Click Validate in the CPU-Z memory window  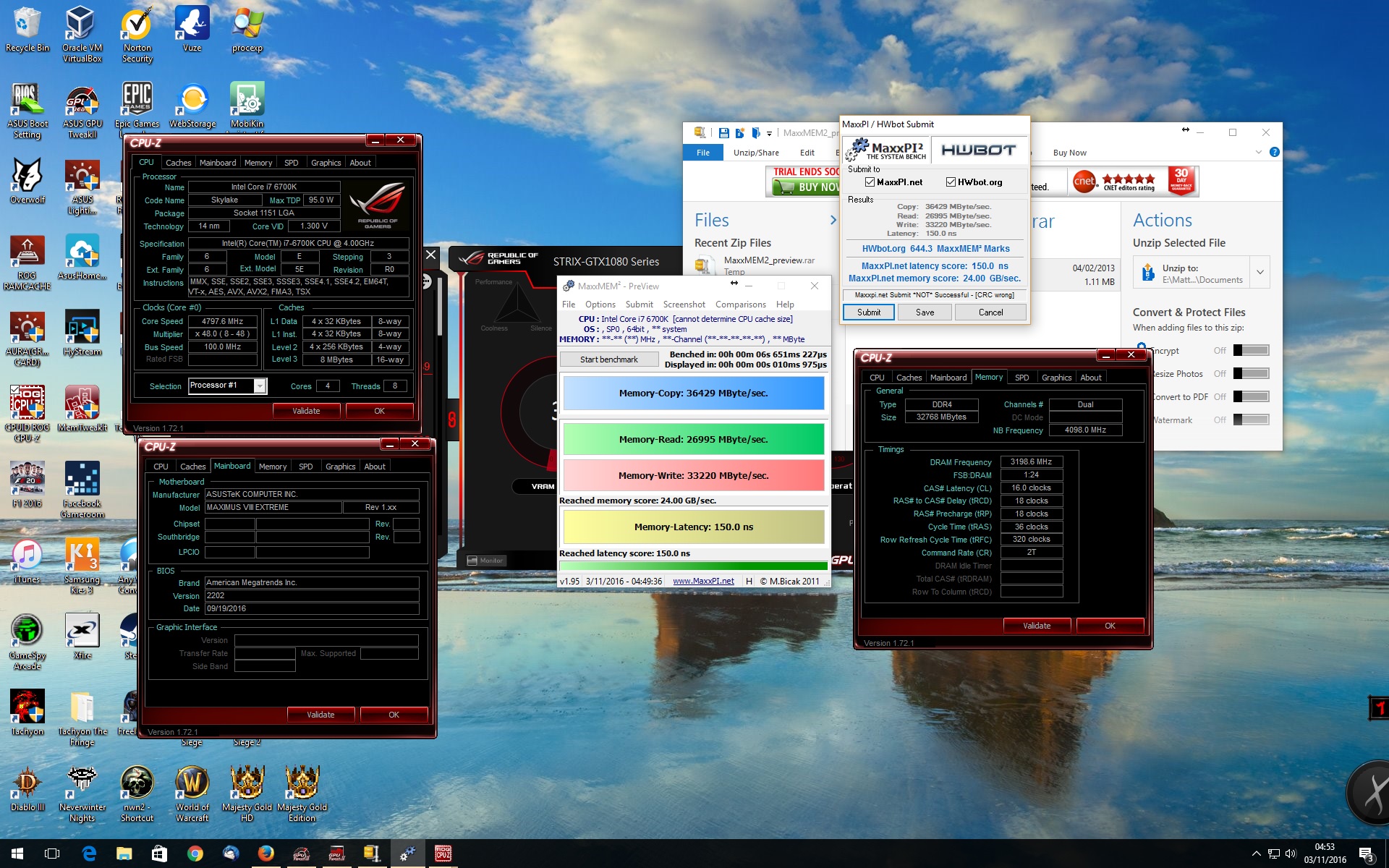pos(1037,626)
